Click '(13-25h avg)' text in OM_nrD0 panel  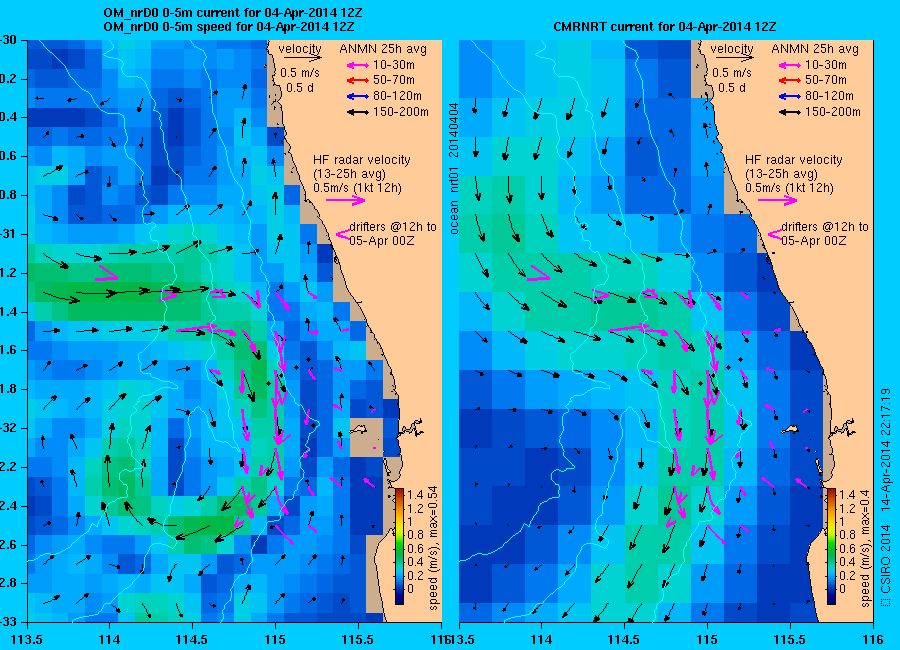click(x=349, y=174)
